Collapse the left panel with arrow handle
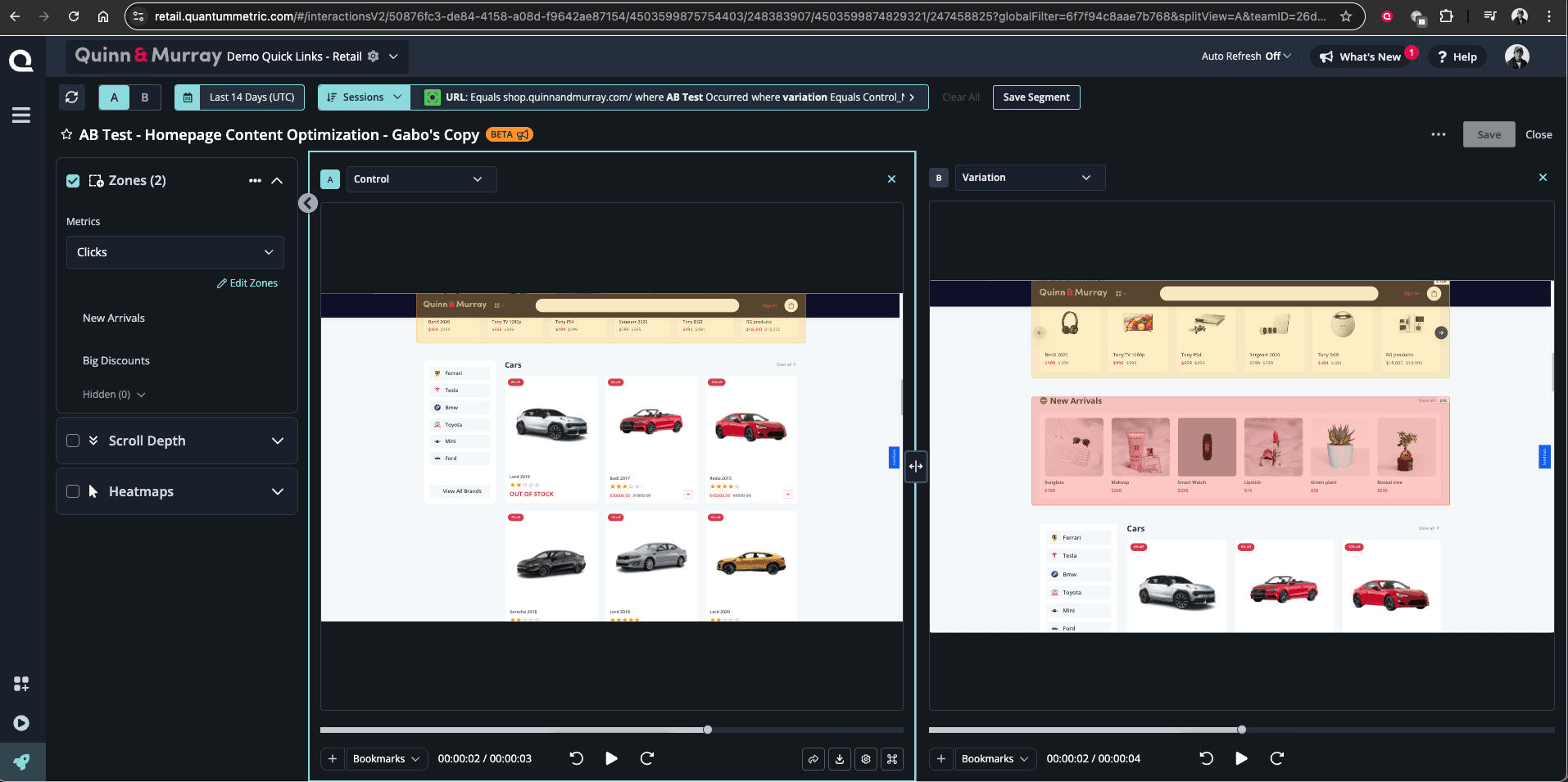1568x782 pixels. (308, 203)
